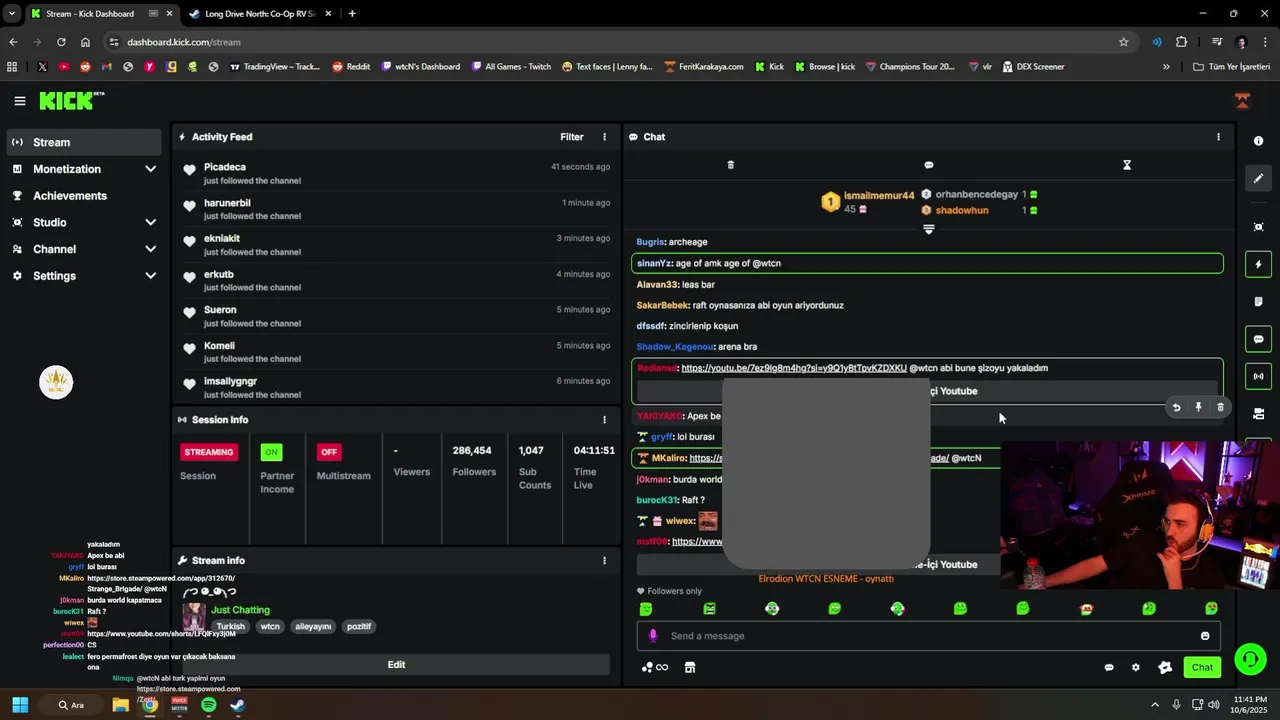Switch to Long Drive North browser tab

[260, 14]
